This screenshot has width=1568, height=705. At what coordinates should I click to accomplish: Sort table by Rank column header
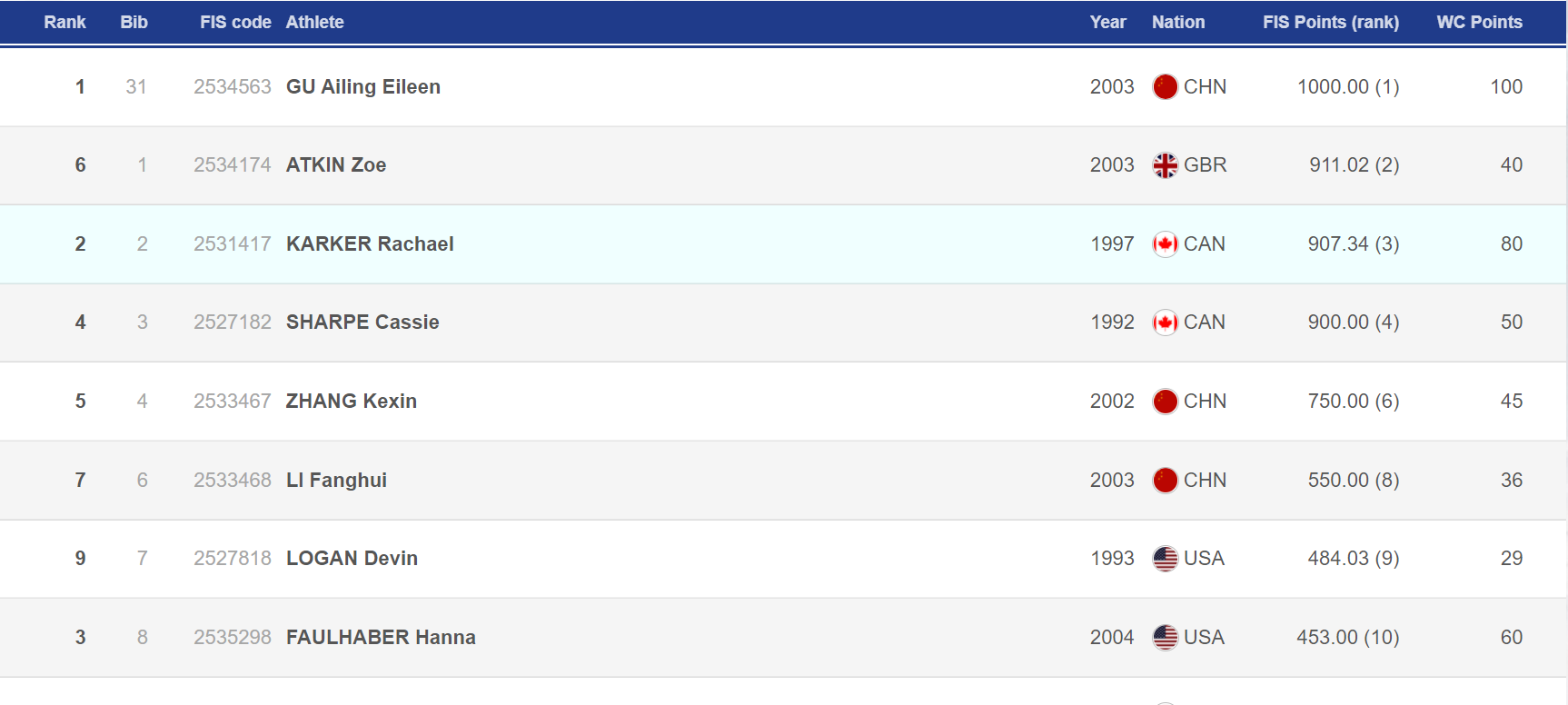(65, 22)
